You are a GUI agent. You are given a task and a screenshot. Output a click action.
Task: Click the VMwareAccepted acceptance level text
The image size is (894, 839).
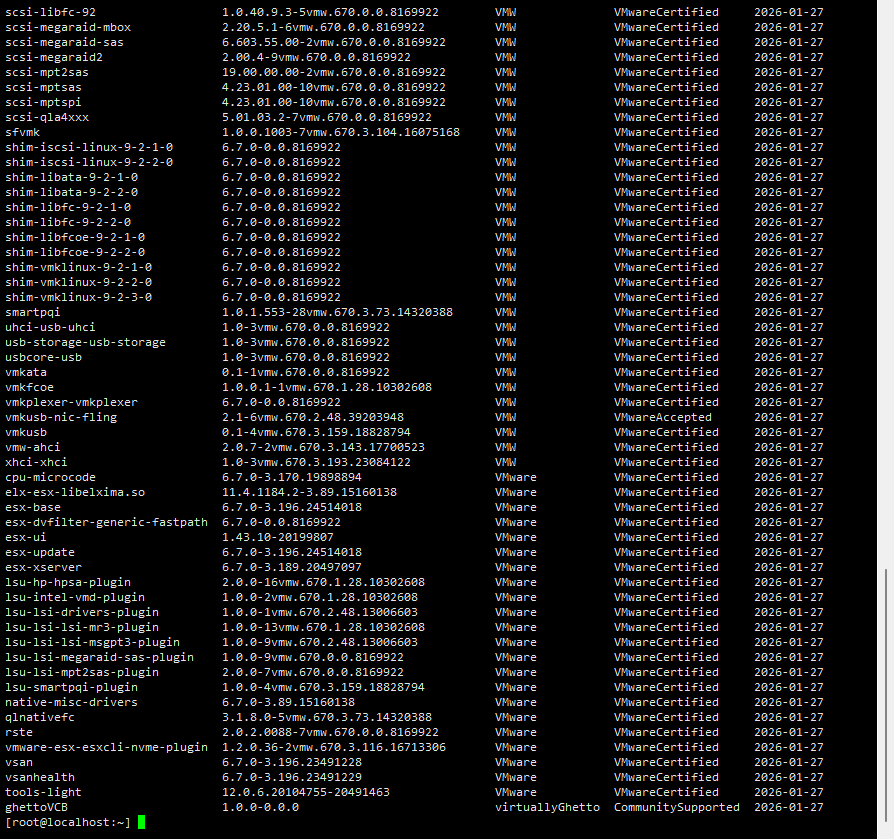(x=662, y=417)
